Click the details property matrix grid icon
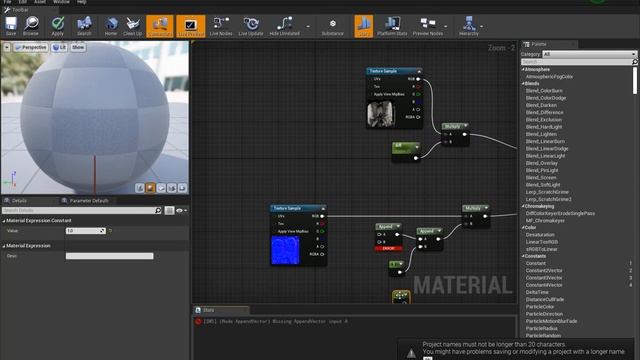Image resolution: width=640 pixels, height=360 pixels. [x=169, y=211]
